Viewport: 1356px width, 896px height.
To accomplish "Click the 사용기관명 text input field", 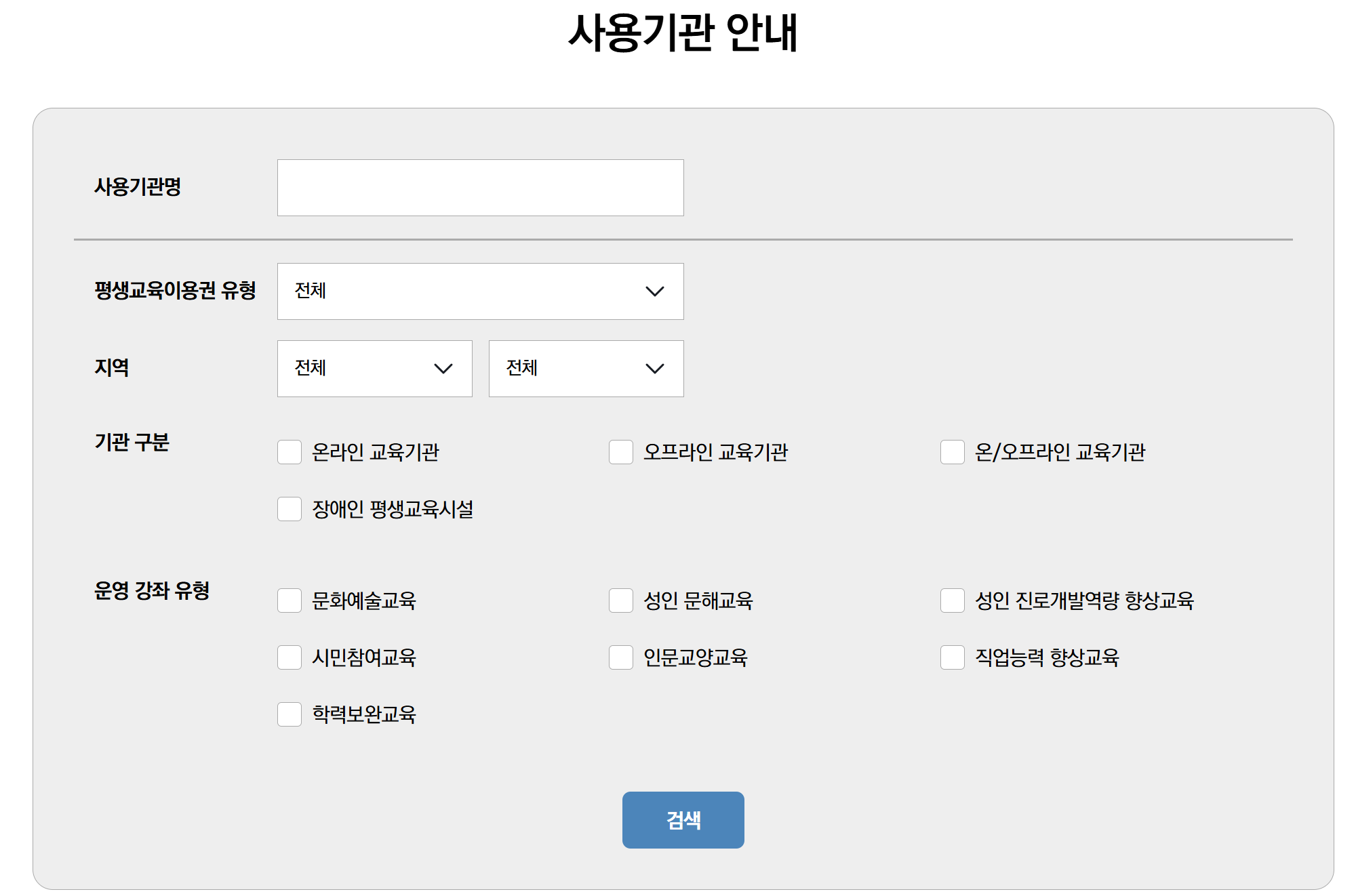I will pyautogui.click(x=480, y=188).
